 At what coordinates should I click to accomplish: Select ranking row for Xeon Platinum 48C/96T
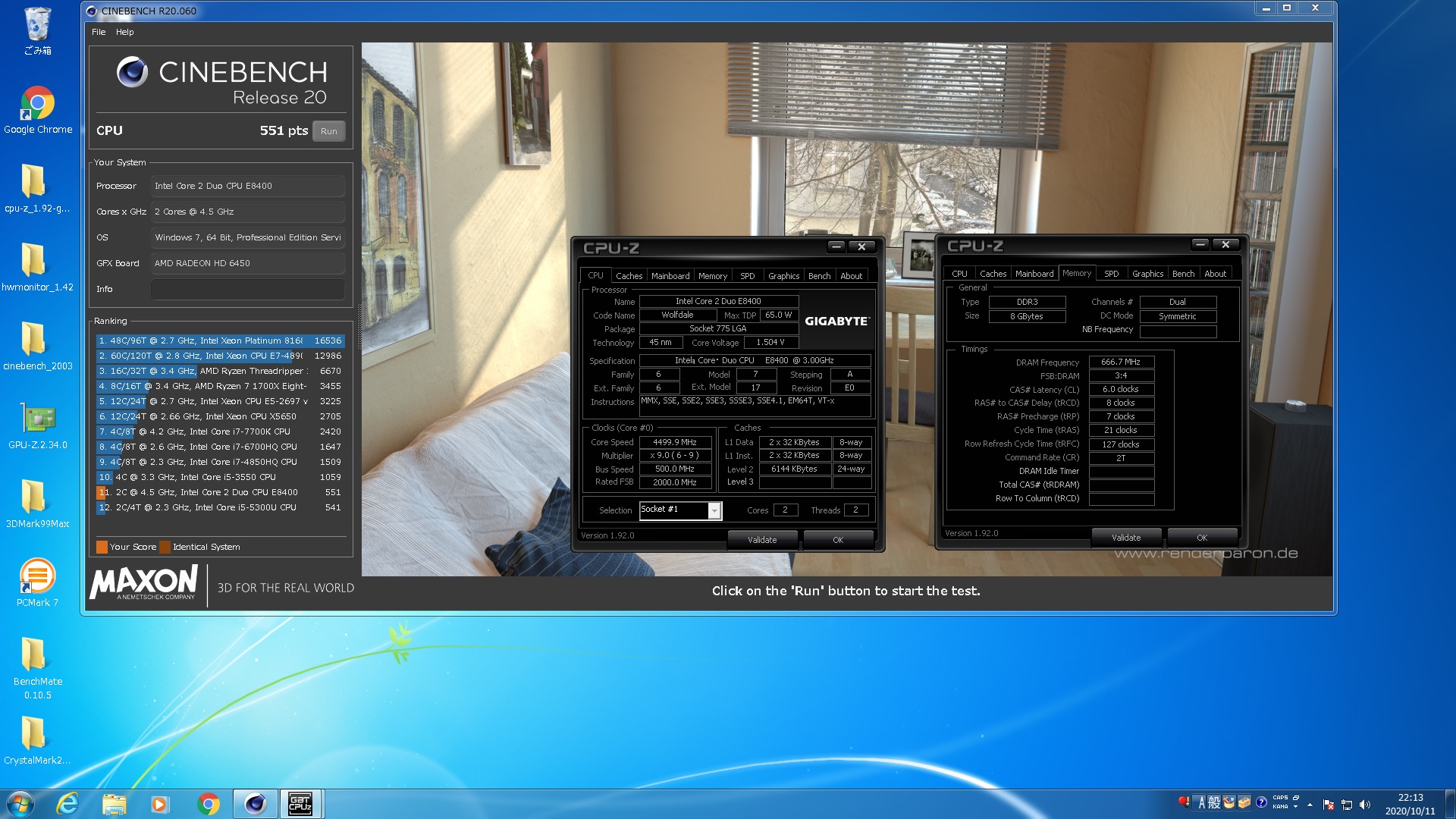[220, 341]
